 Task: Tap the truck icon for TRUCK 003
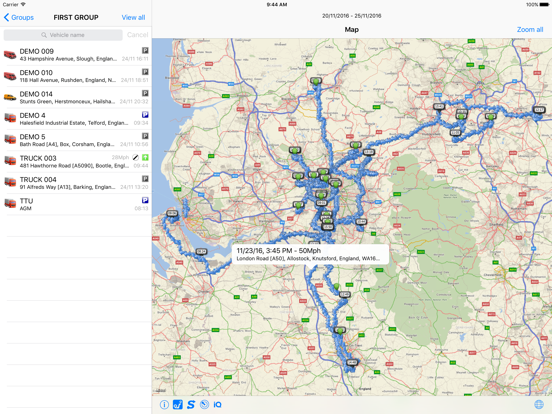[10, 161]
